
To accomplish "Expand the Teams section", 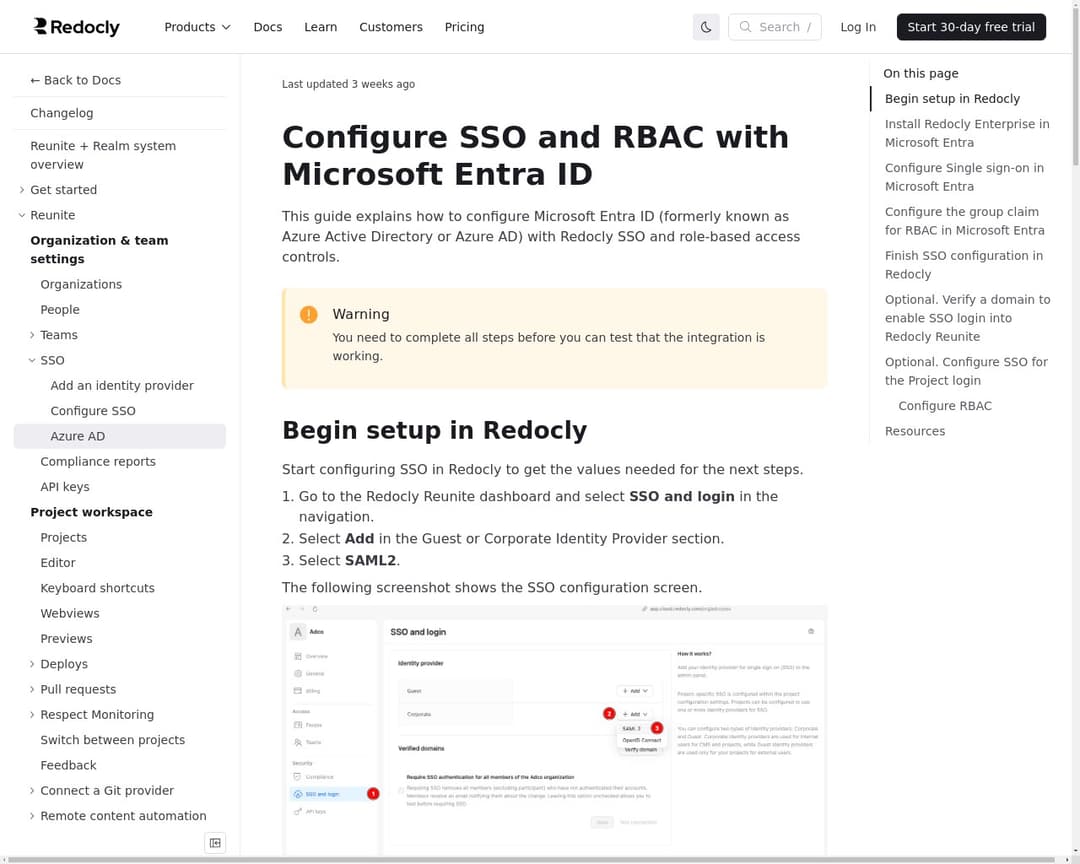I will (59, 335).
